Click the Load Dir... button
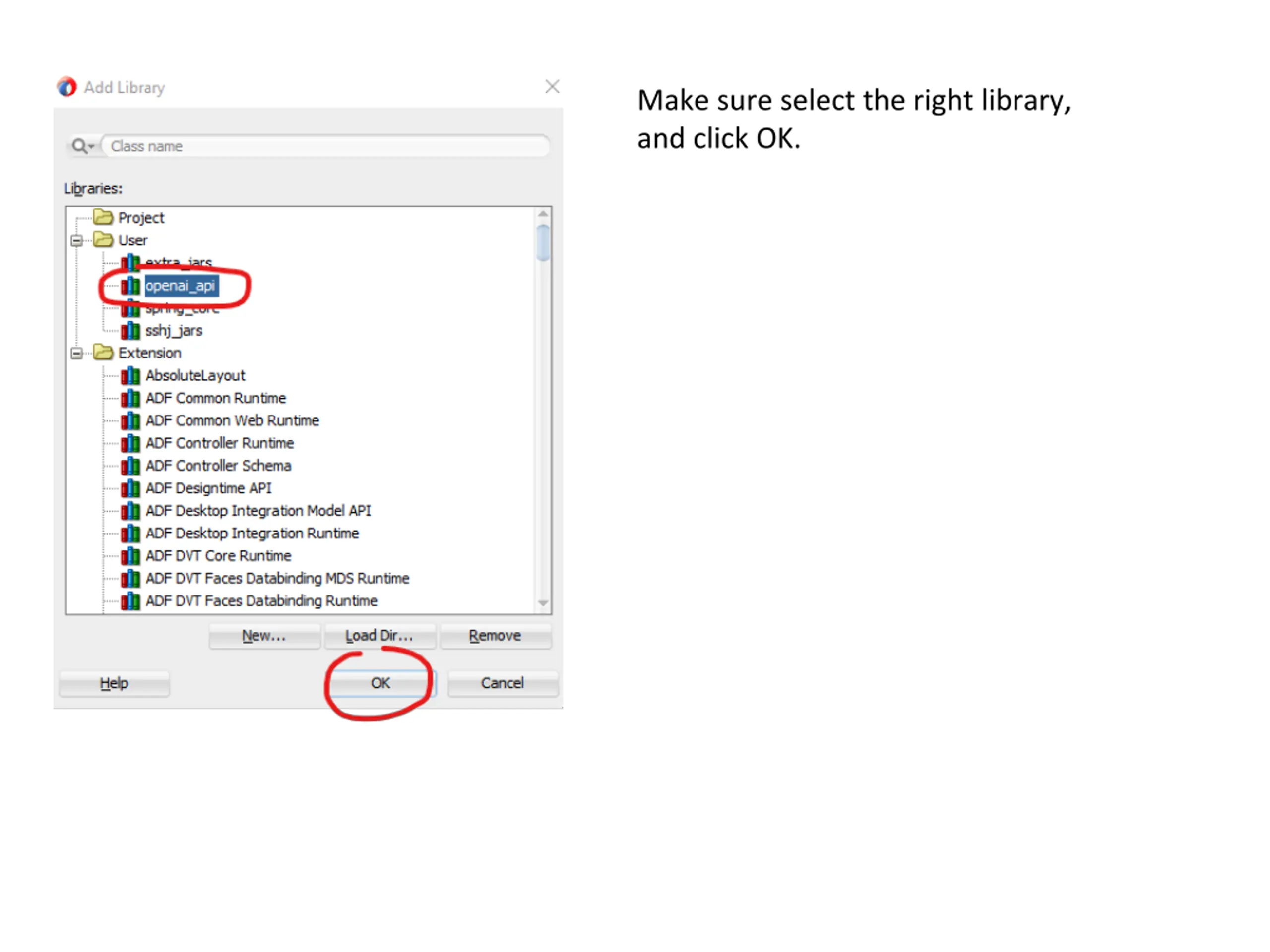 (x=379, y=636)
